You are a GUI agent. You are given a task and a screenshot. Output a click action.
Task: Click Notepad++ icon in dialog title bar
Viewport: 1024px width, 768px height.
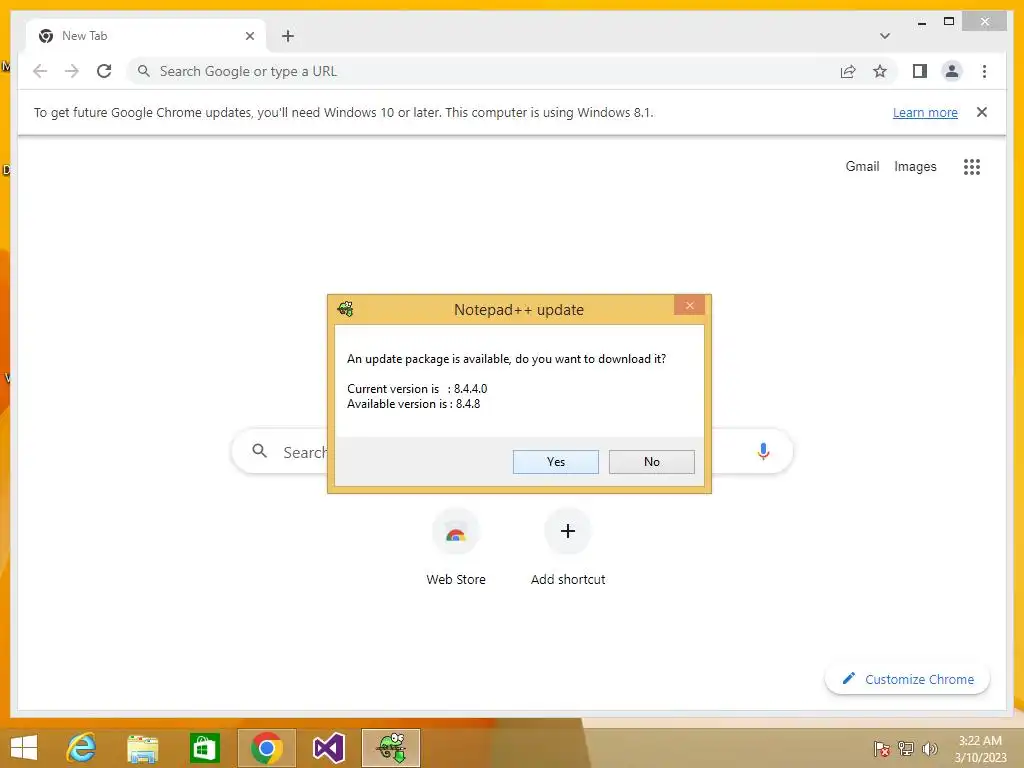point(345,309)
